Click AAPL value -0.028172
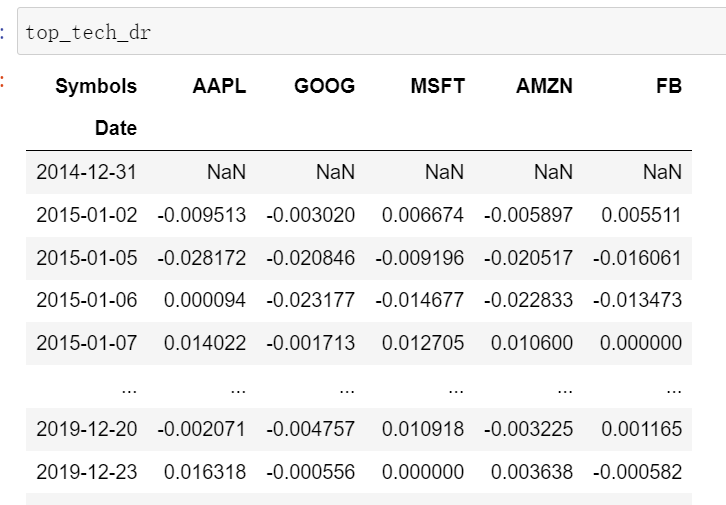This screenshot has height=505, width=726. click(201, 258)
